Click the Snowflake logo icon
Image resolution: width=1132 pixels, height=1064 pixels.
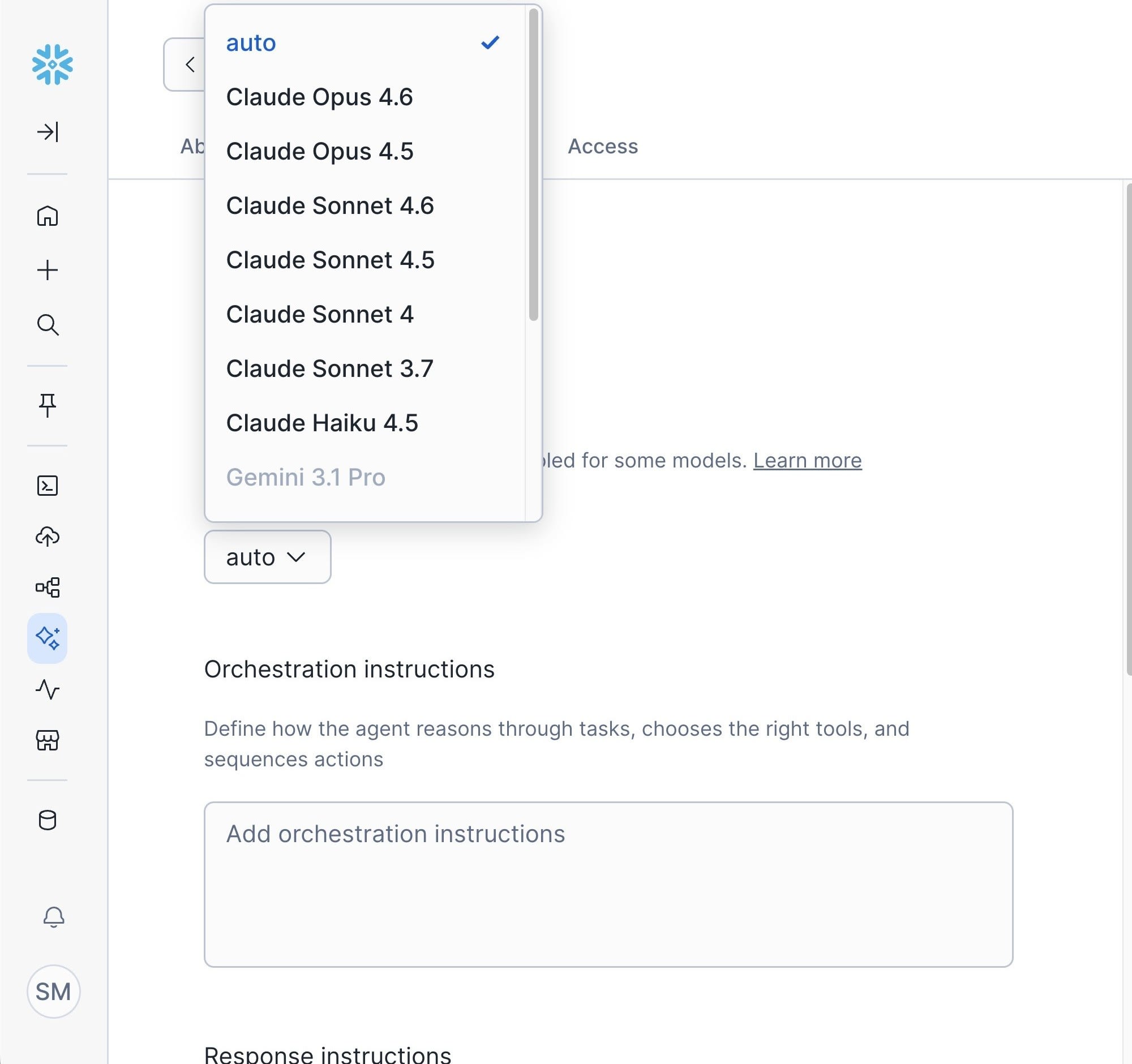click(53, 65)
